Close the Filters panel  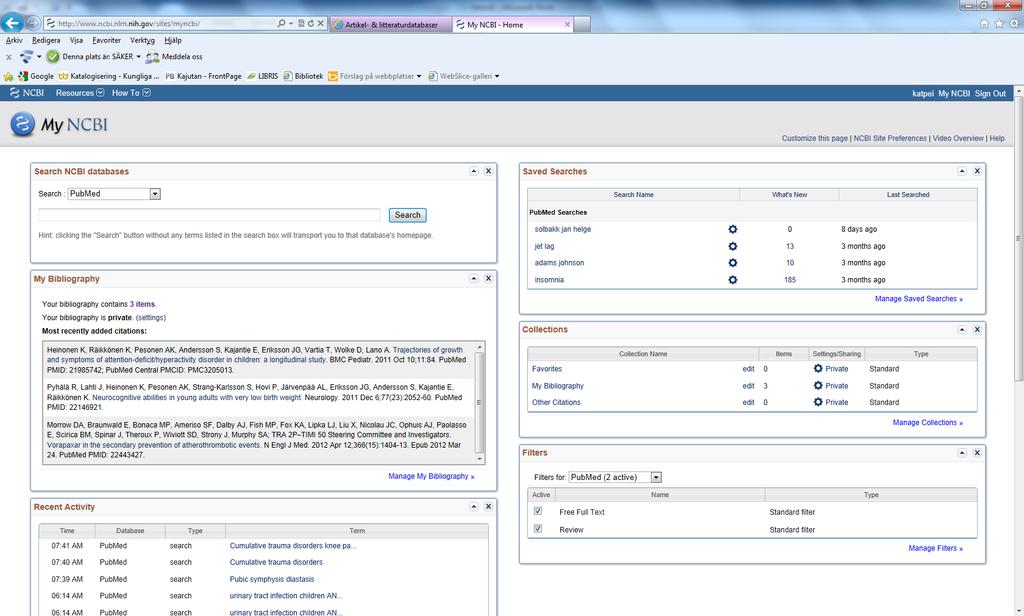coord(977,453)
